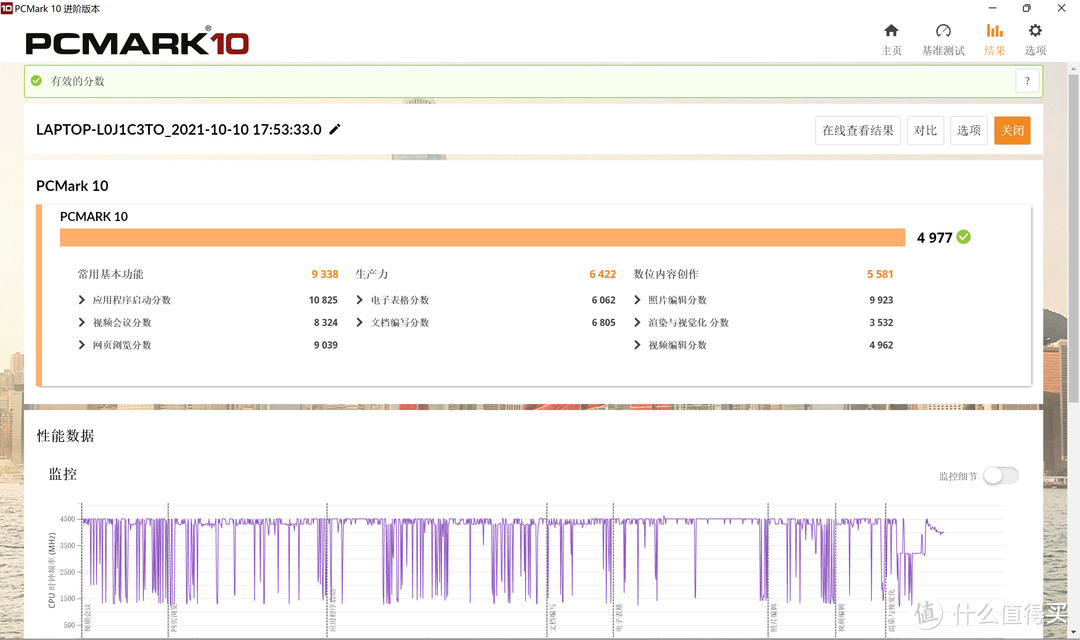The image size is (1080, 640).
Task: Click the 照片编辑 score value 9 923
Action: click(881, 300)
